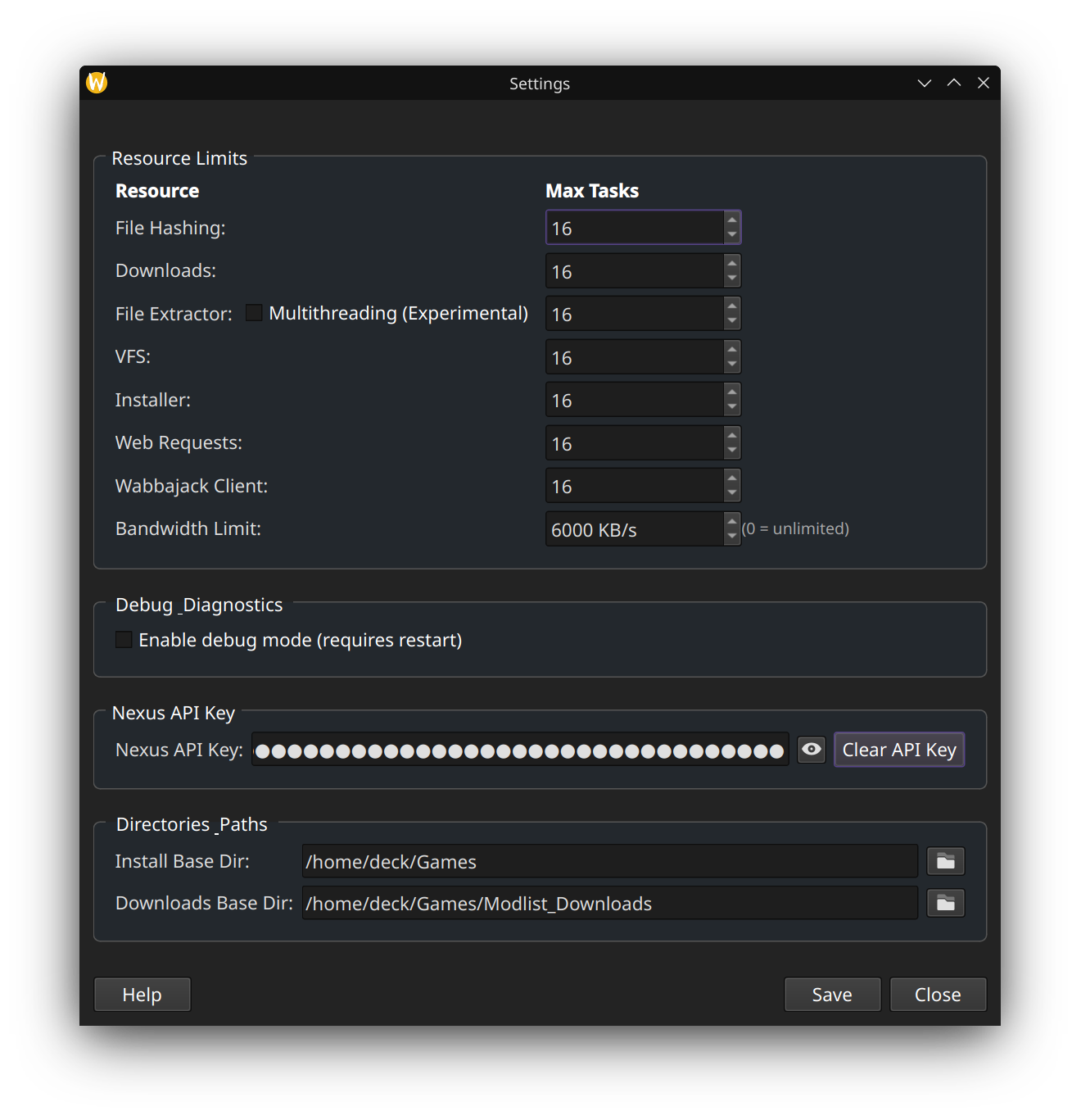Click the folder icon for Downloads Base Dir
This screenshot has height=1120, width=1081.
coord(945,903)
